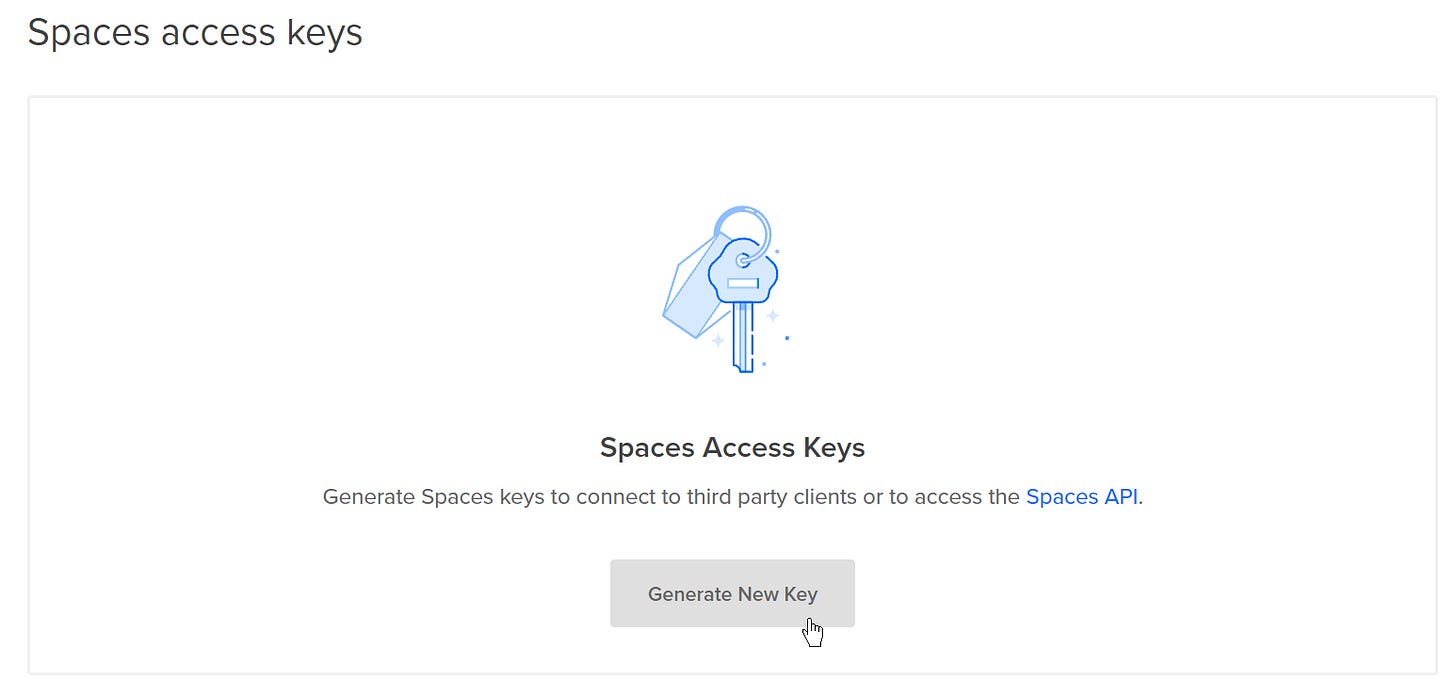Click the light-blue tag shape
1456x698 pixels.
688,293
